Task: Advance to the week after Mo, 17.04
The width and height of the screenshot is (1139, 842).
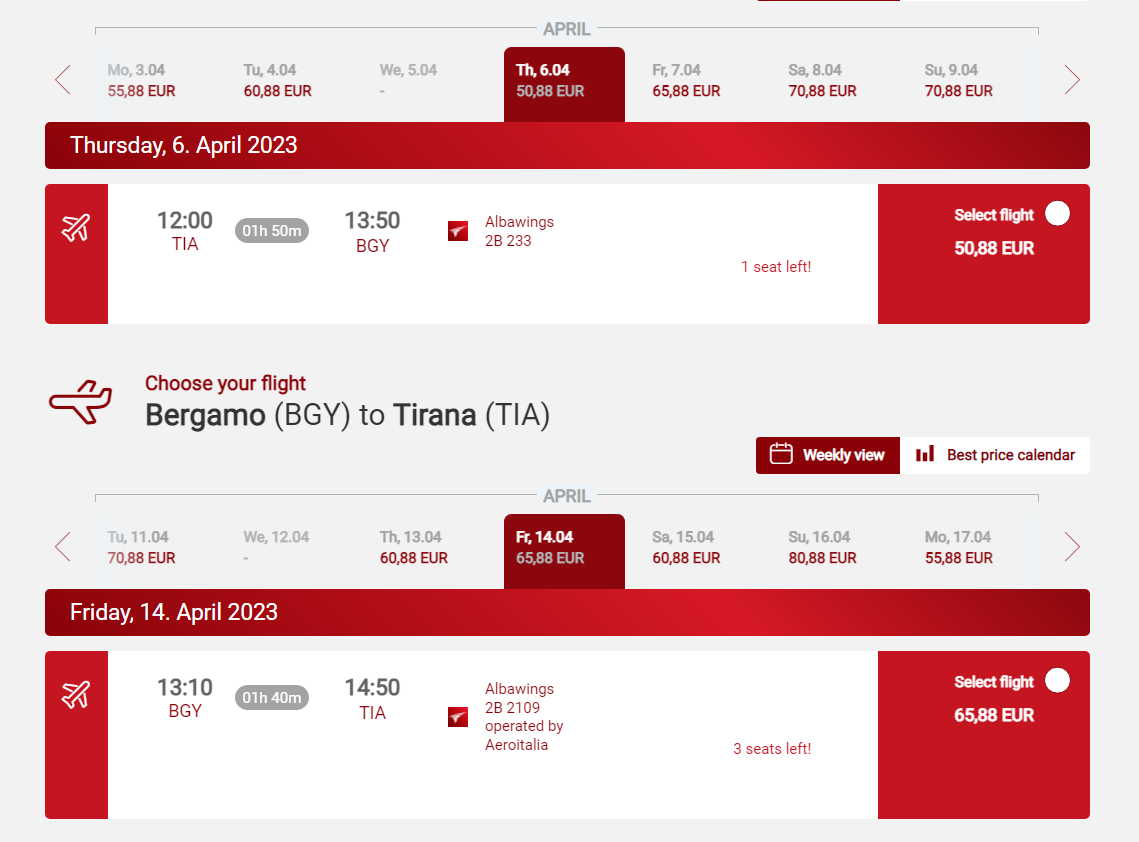Action: (x=1071, y=547)
